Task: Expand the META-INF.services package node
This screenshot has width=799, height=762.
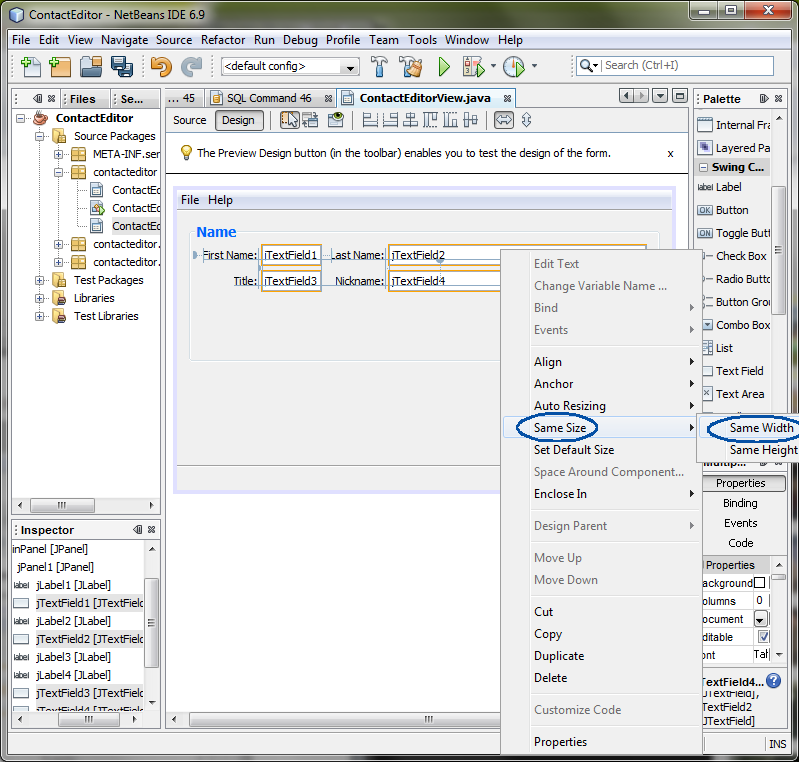Action: [x=59, y=154]
